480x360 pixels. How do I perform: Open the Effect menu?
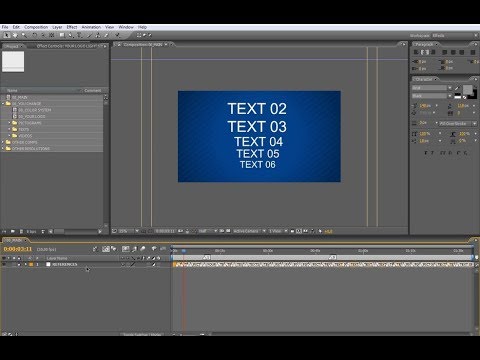(x=72, y=27)
